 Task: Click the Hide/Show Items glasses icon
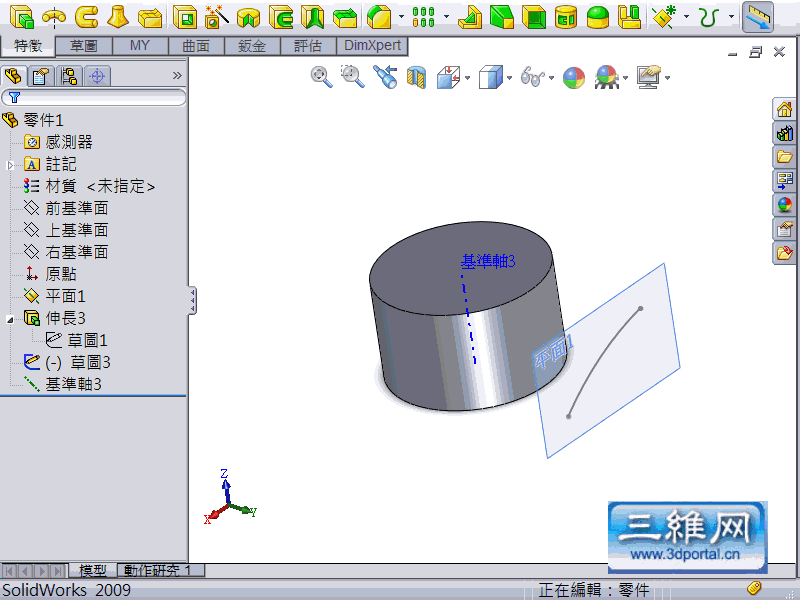pyautogui.click(x=533, y=78)
